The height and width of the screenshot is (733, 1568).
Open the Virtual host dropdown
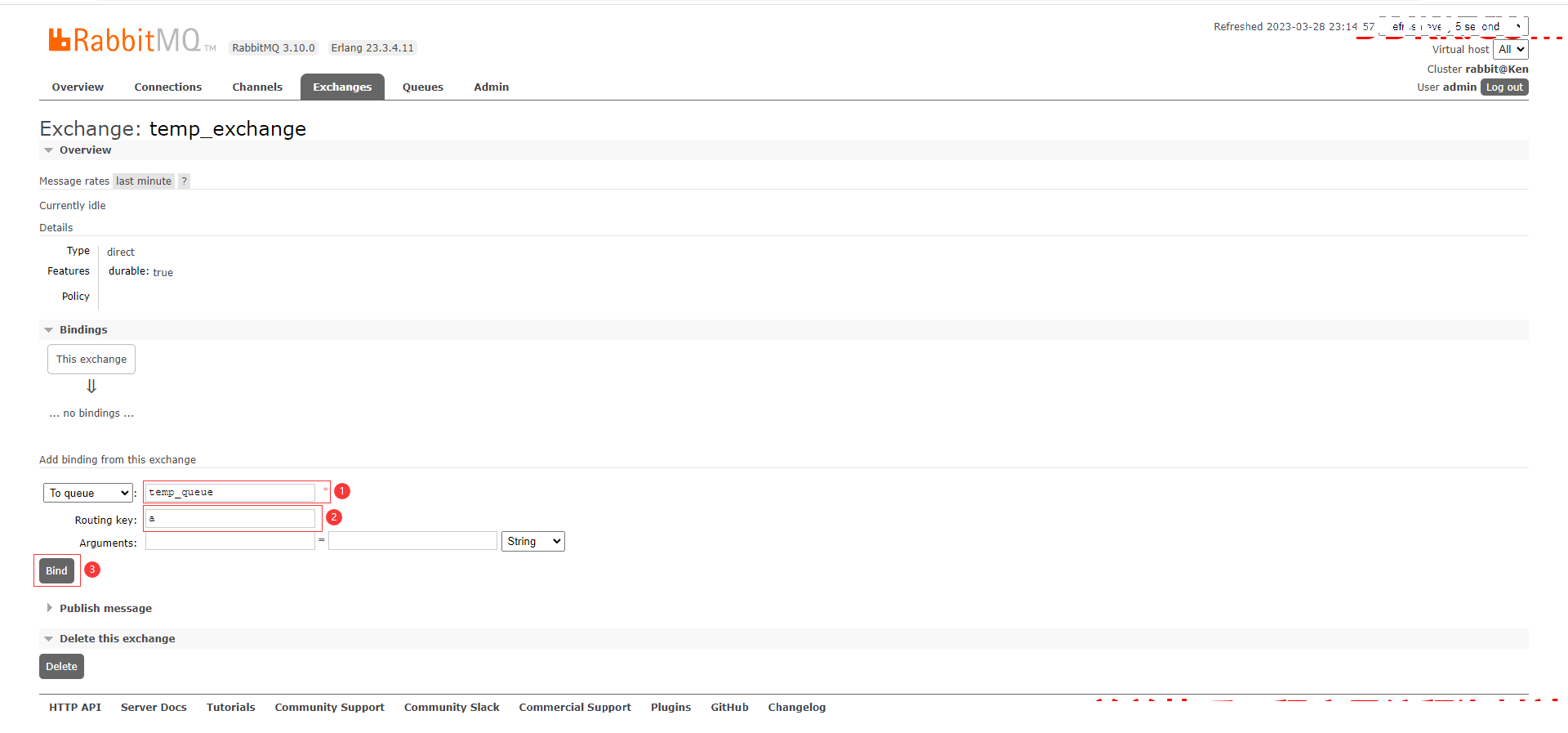point(1511,49)
